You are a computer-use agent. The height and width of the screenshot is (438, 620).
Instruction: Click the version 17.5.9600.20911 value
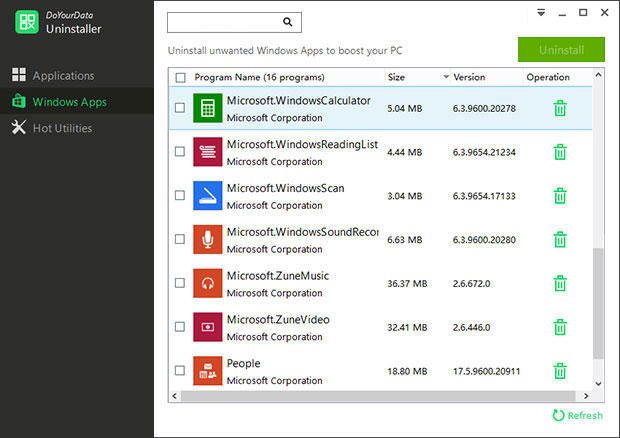point(486,371)
